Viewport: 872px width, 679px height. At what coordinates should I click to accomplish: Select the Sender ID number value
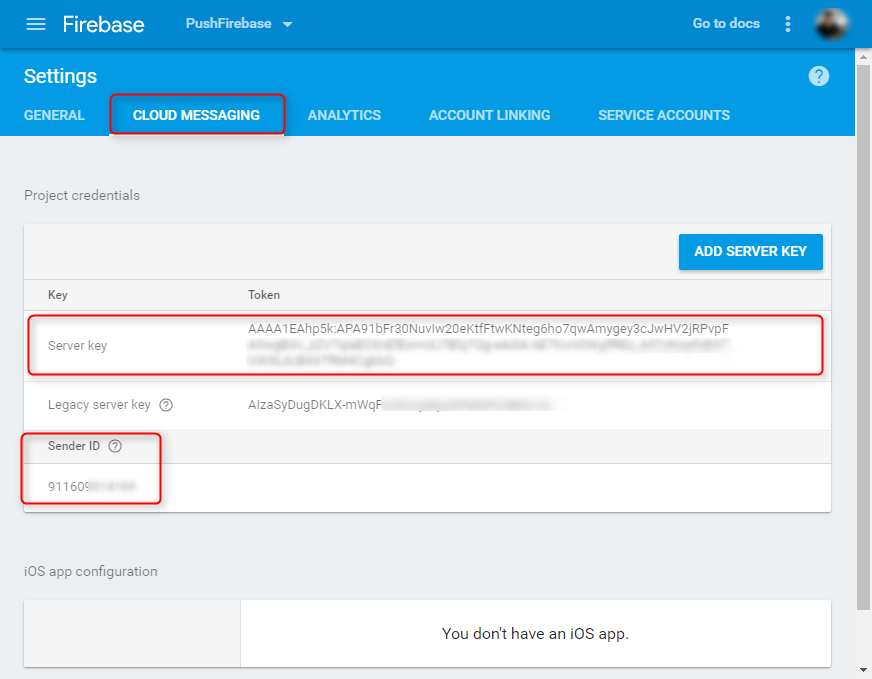[x=92, y=487]
